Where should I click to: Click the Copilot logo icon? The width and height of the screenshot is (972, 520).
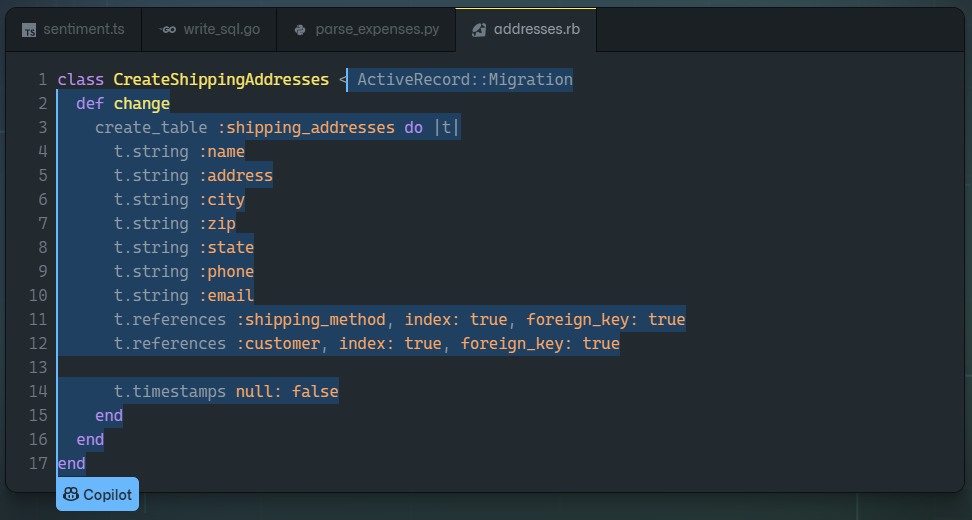point(71,494)
